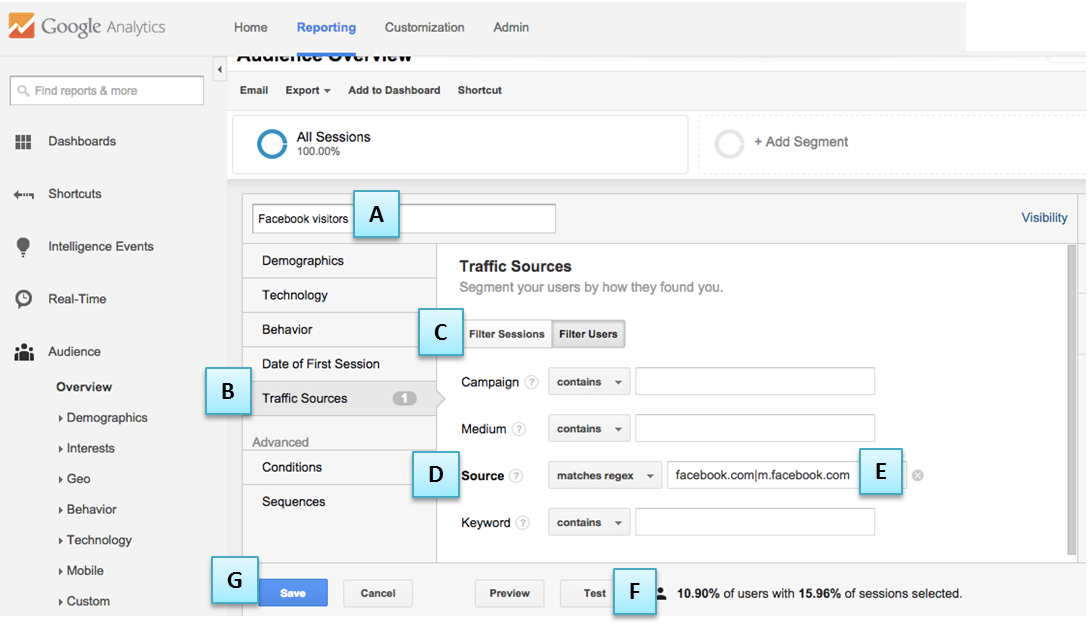This screenshot has width=1088, height=632.
Task: Select the Filter Users toggle
Action: pos(588,334)
